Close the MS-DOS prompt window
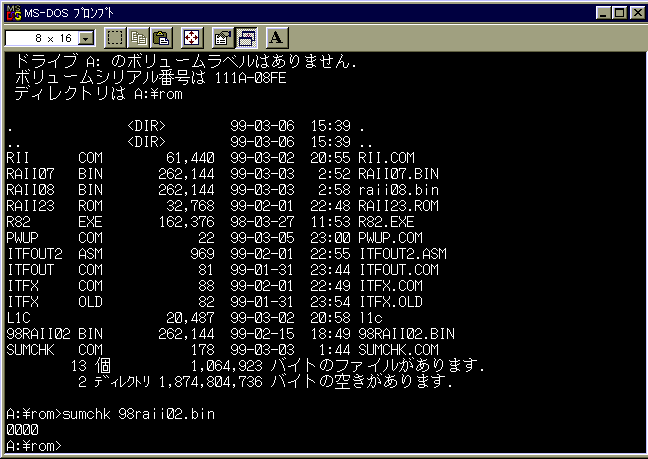 click(x=637, y=13)
